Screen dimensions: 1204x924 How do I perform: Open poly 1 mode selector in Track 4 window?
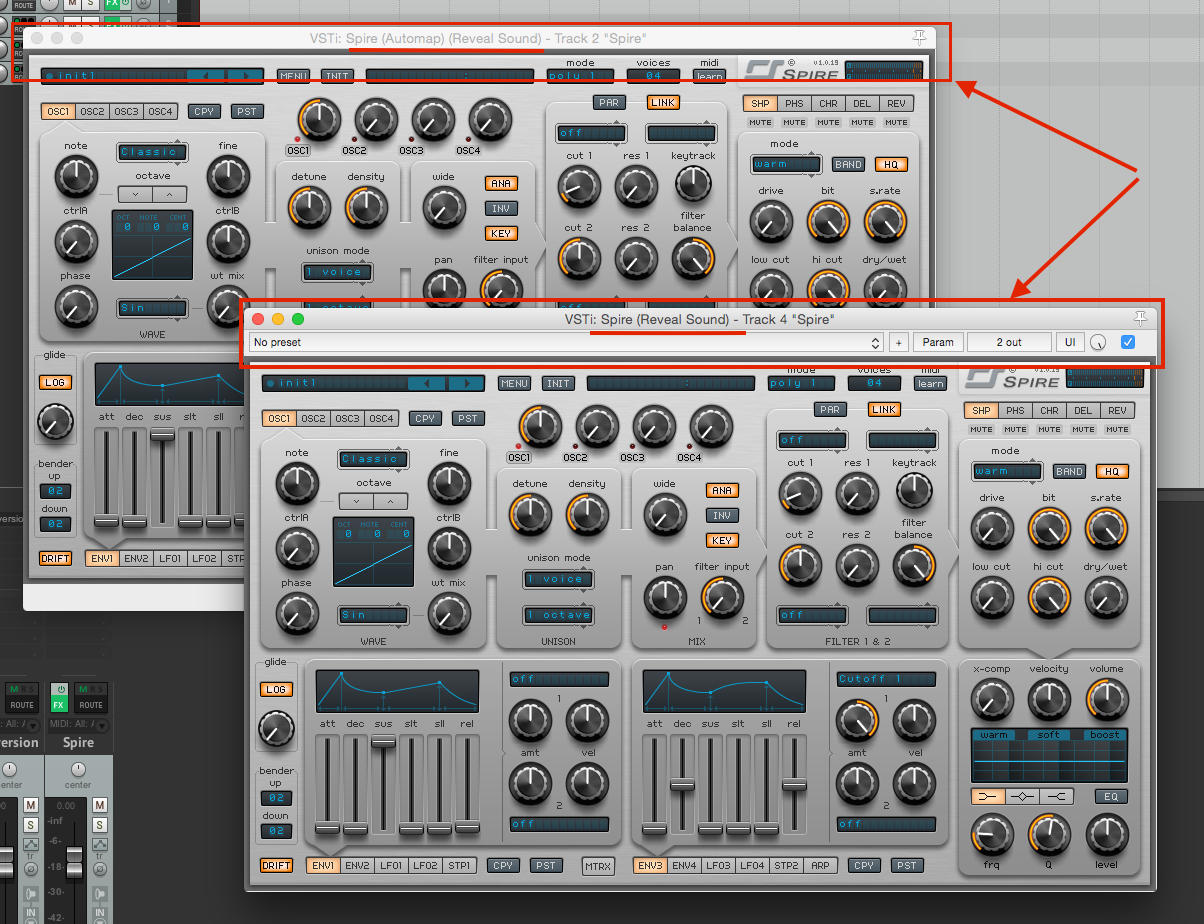(802, 383)
